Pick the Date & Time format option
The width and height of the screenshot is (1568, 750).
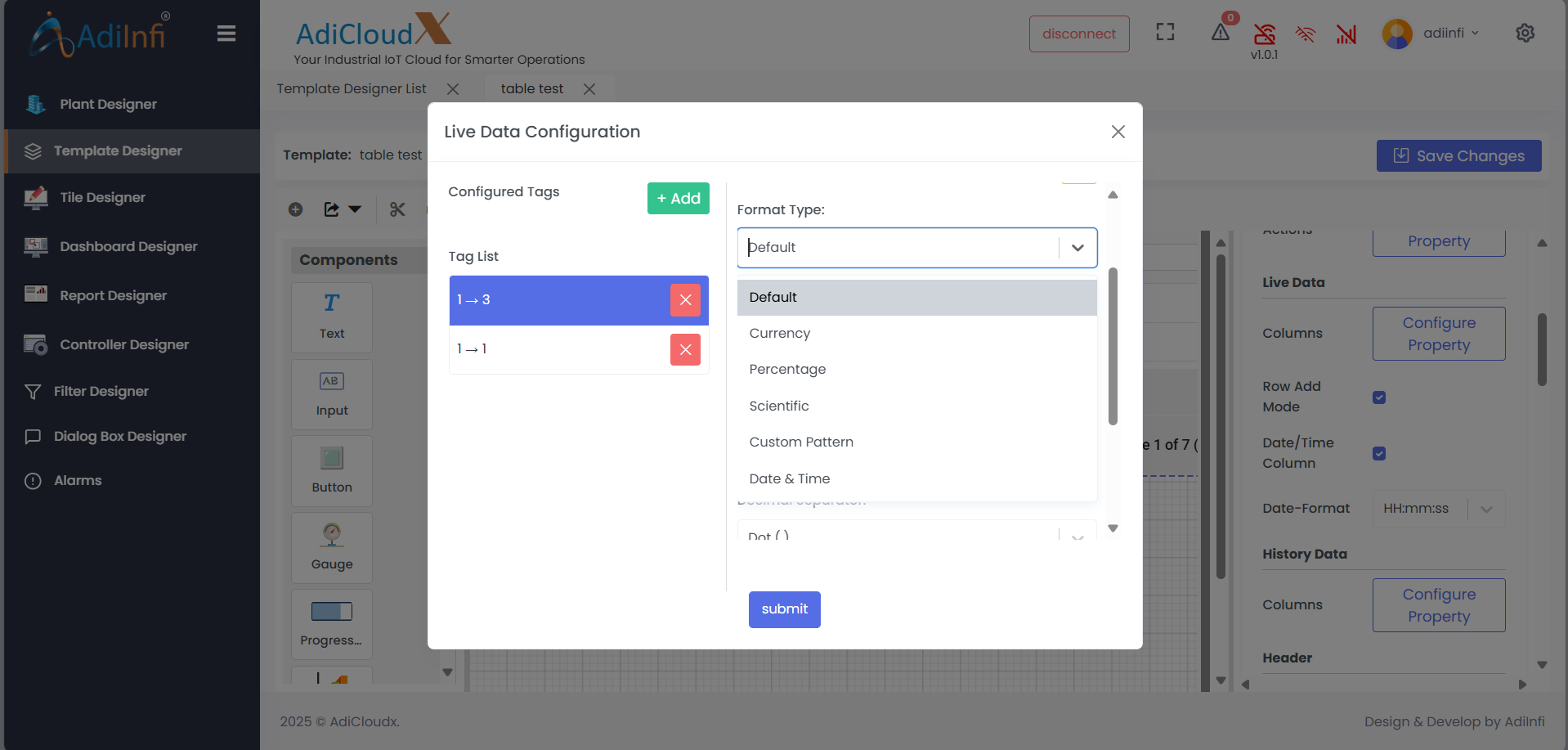tap(790, 478)
